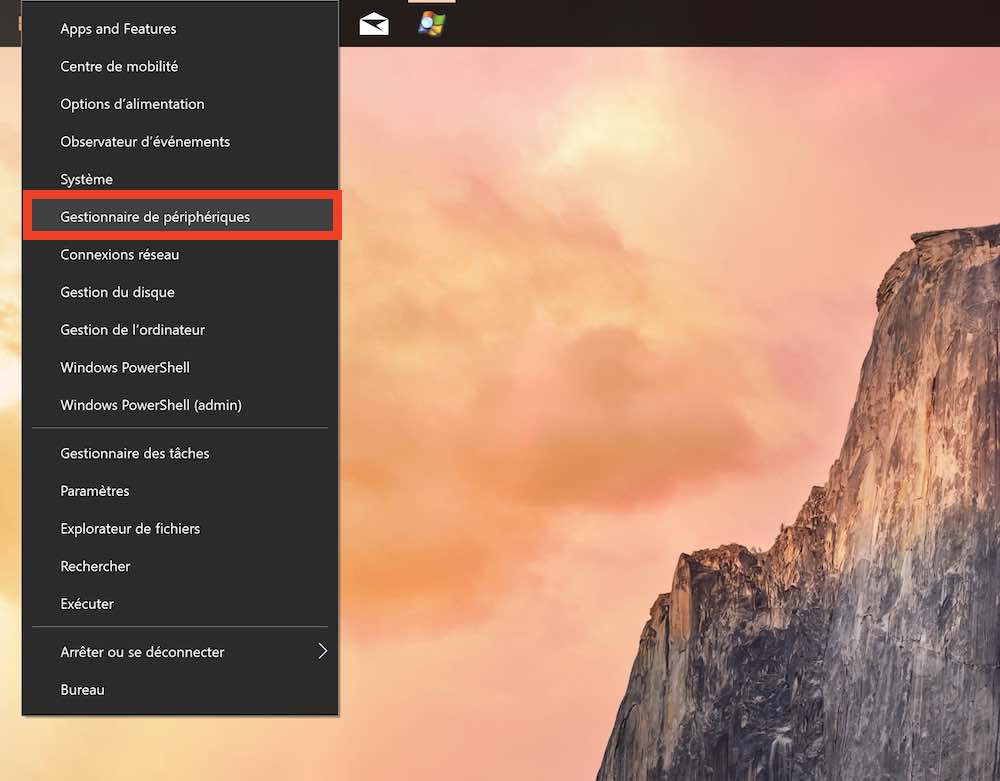Open the Exécuter dialog entry

tap(180, 604)
